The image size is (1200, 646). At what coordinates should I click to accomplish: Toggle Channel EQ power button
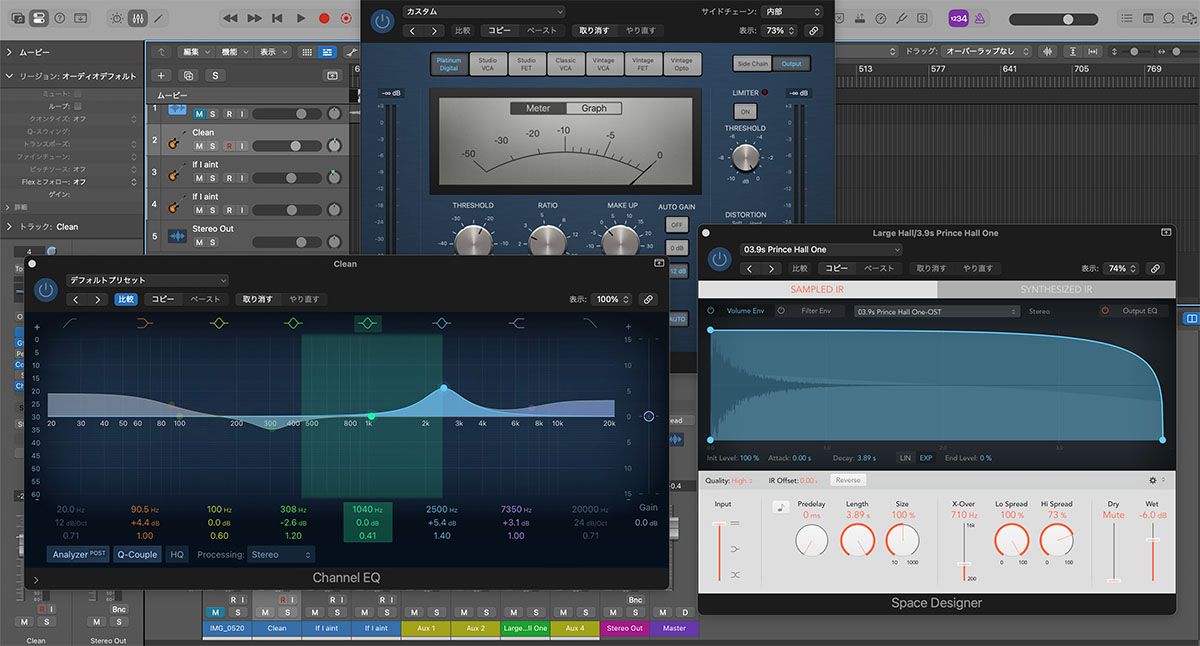45,290
